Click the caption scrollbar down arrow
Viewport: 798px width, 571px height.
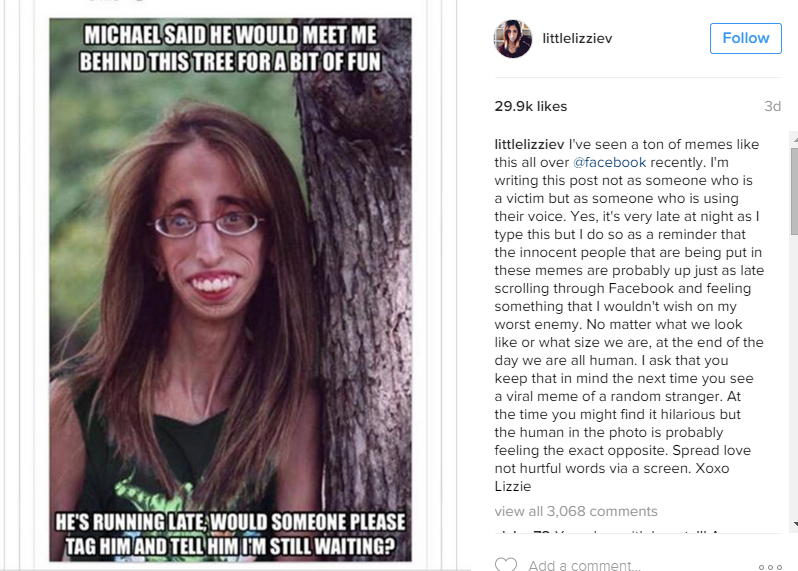click(x=794, y=524)
